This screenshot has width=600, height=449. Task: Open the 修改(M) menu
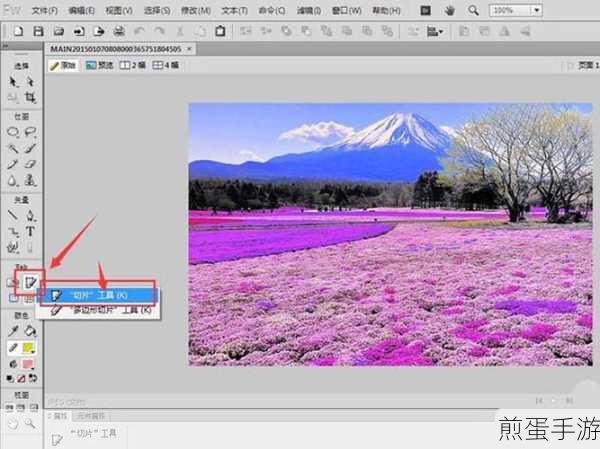click(196, 10)
